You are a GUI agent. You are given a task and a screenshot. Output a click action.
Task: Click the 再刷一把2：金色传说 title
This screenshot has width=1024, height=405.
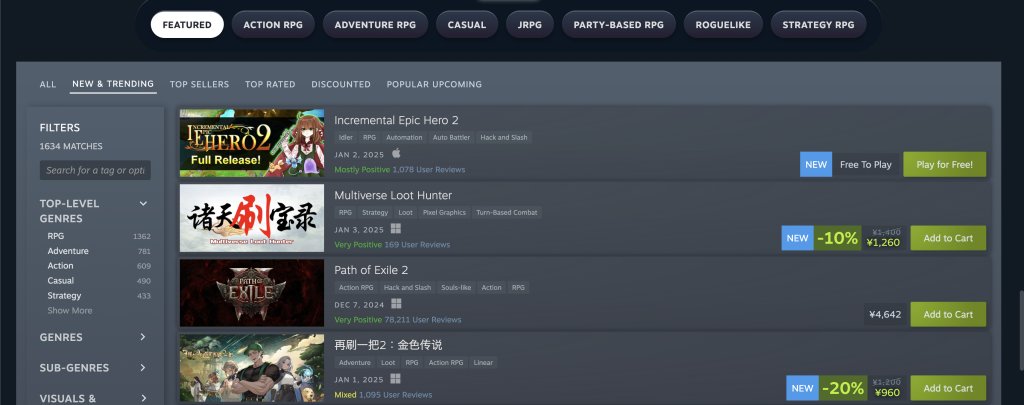(x=388, y=345)
